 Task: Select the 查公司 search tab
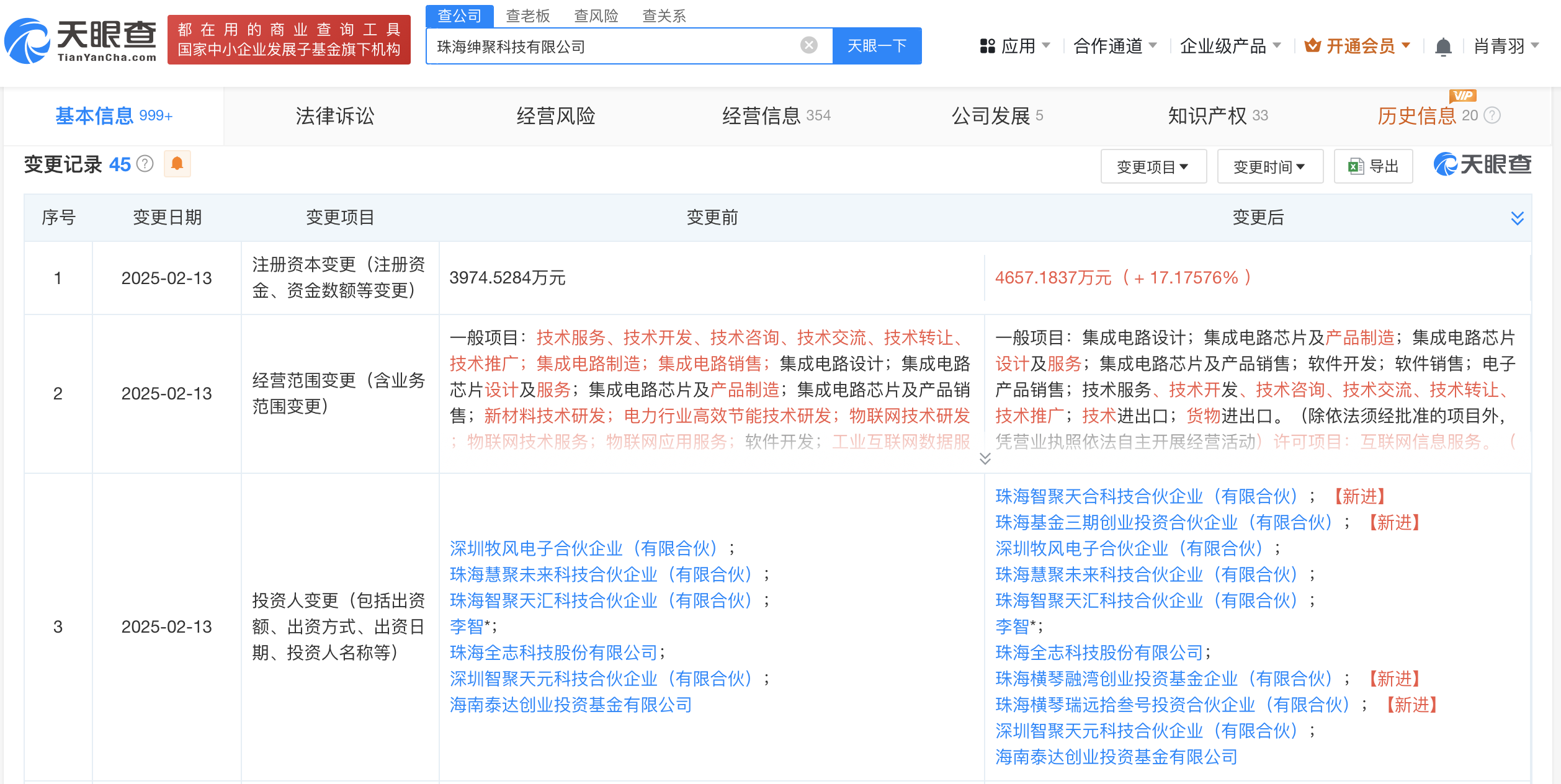pyautogui.click(x=459, y=16)
